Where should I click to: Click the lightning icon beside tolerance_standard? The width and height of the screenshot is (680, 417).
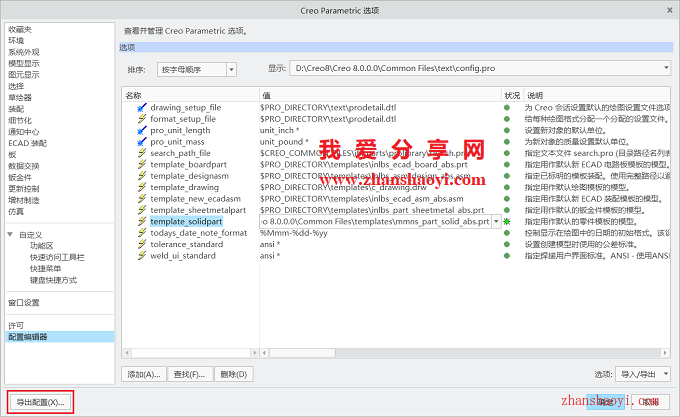pos(141,244)
